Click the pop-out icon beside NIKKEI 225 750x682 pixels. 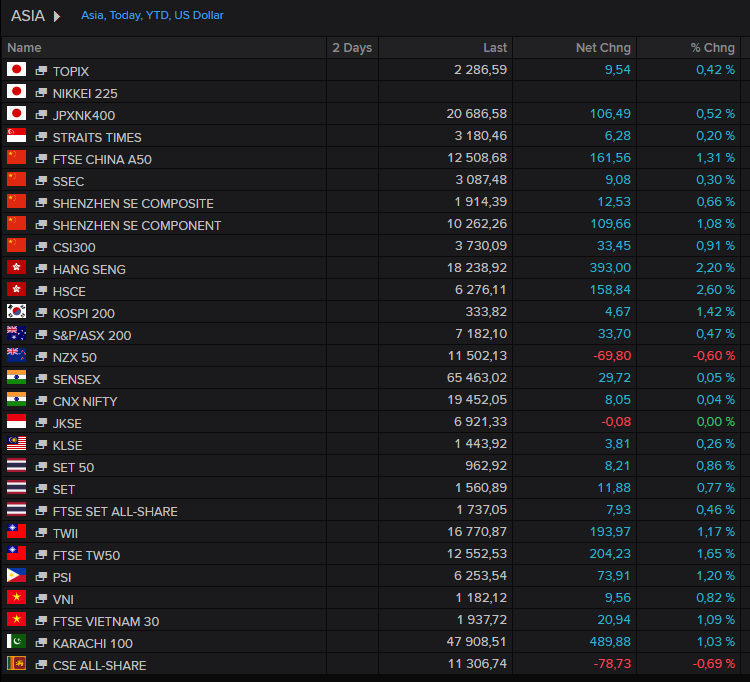click(41, 93)
